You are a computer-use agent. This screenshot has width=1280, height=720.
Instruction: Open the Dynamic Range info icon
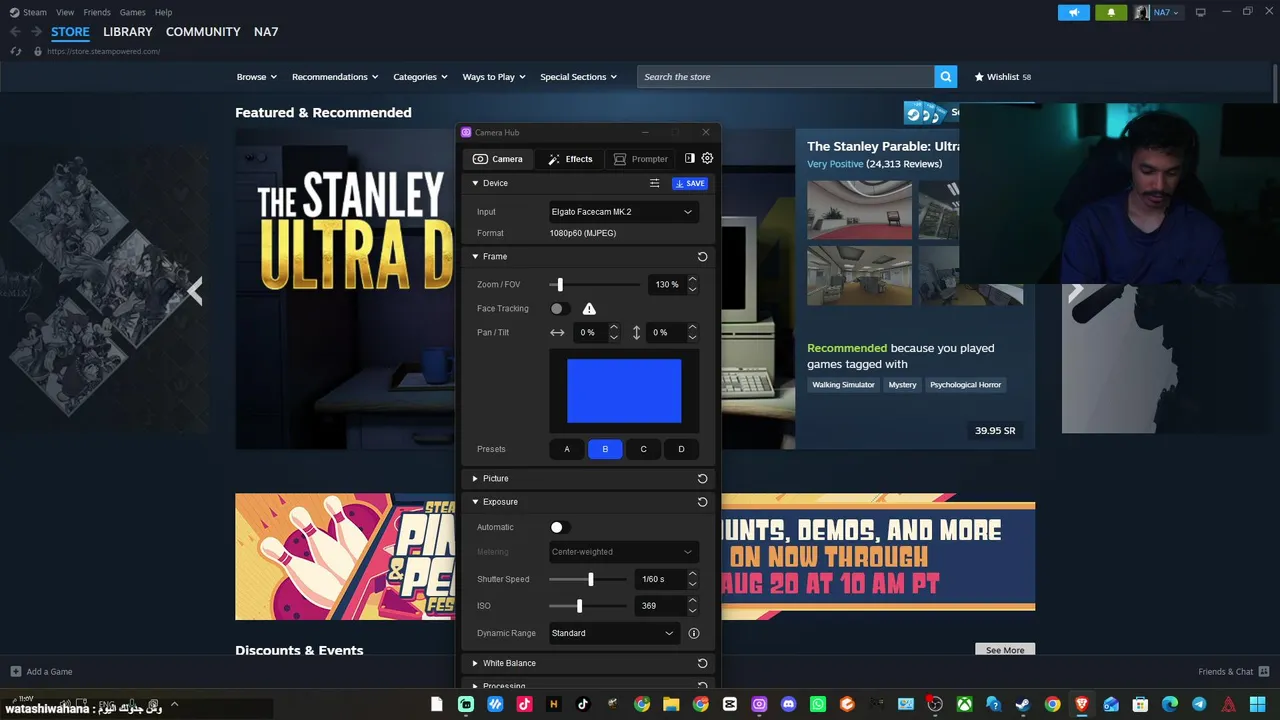(x=694, y=633)
